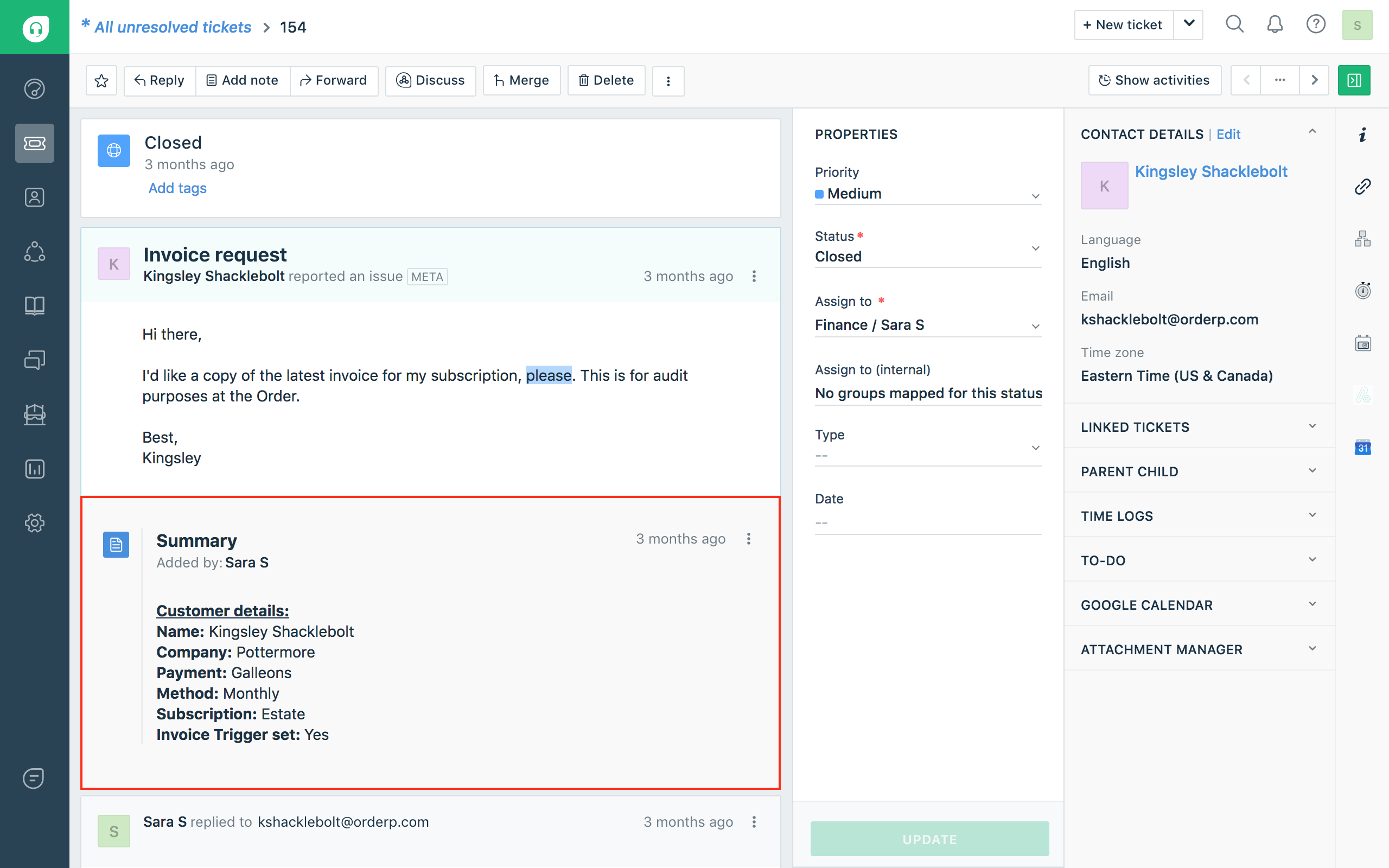Open the Priority Medium dropdown
1389x868 pixels.
[927, 194]
